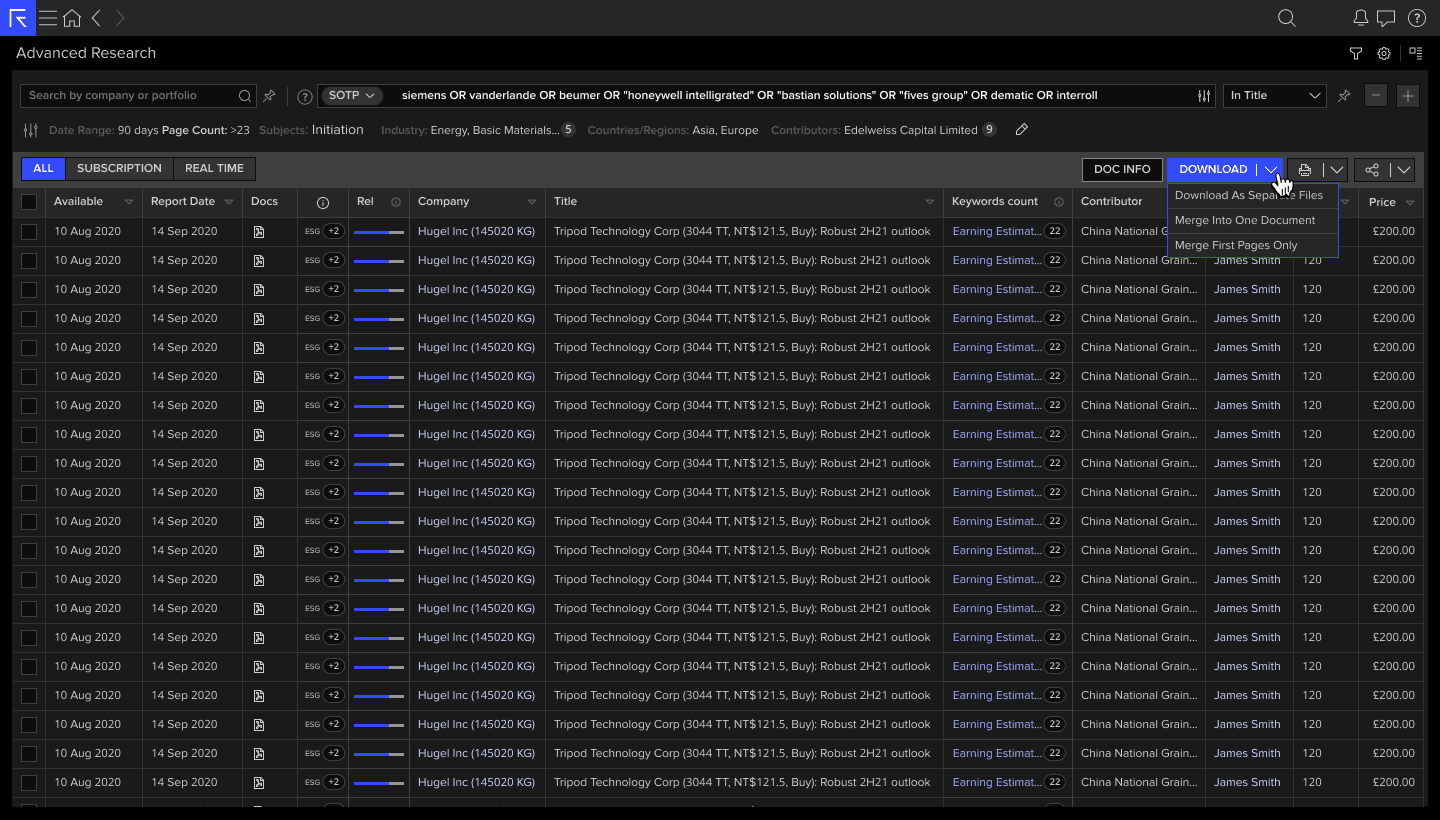1440x820 pixels.
Task: Select the ALL tab
Action: pos(43,169)
